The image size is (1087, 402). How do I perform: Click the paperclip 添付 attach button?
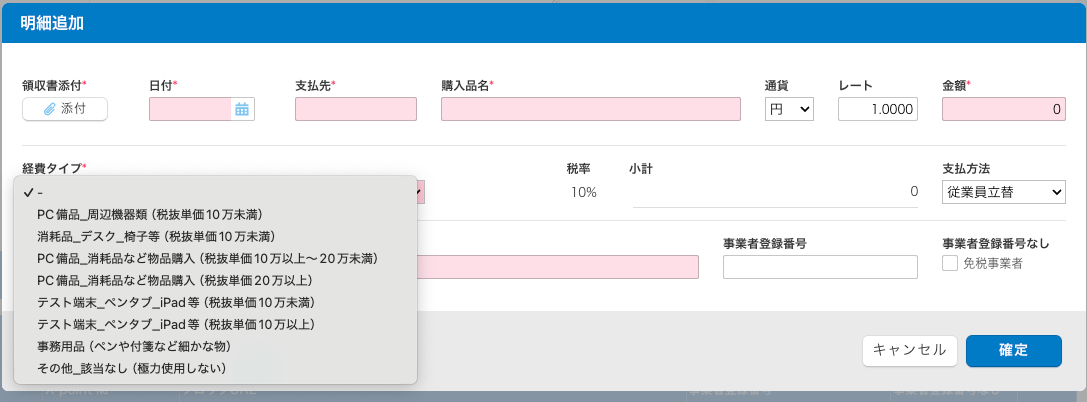[65, 109]
